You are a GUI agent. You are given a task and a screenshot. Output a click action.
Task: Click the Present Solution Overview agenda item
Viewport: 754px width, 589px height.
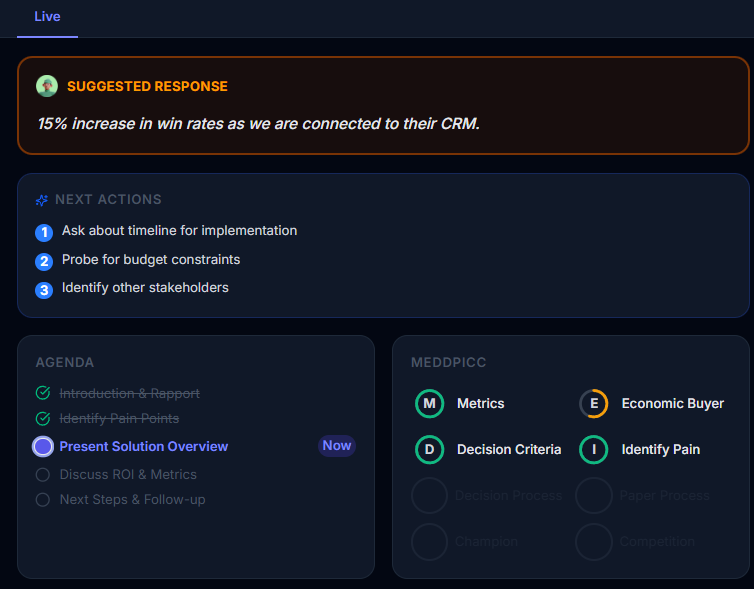(x=143, y=446)
